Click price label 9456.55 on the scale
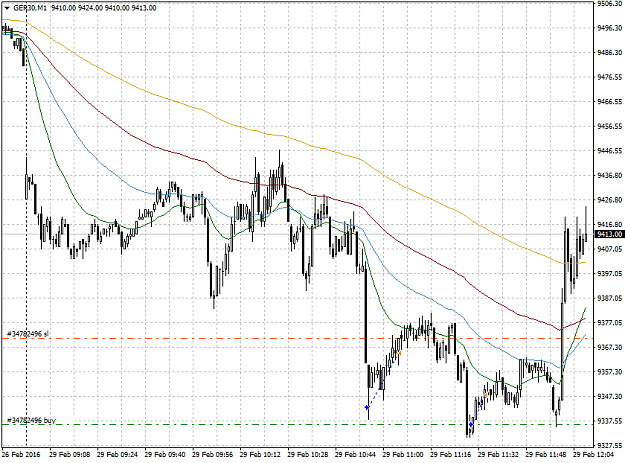This screenshot has width=625, height=463. pos(609,126)
